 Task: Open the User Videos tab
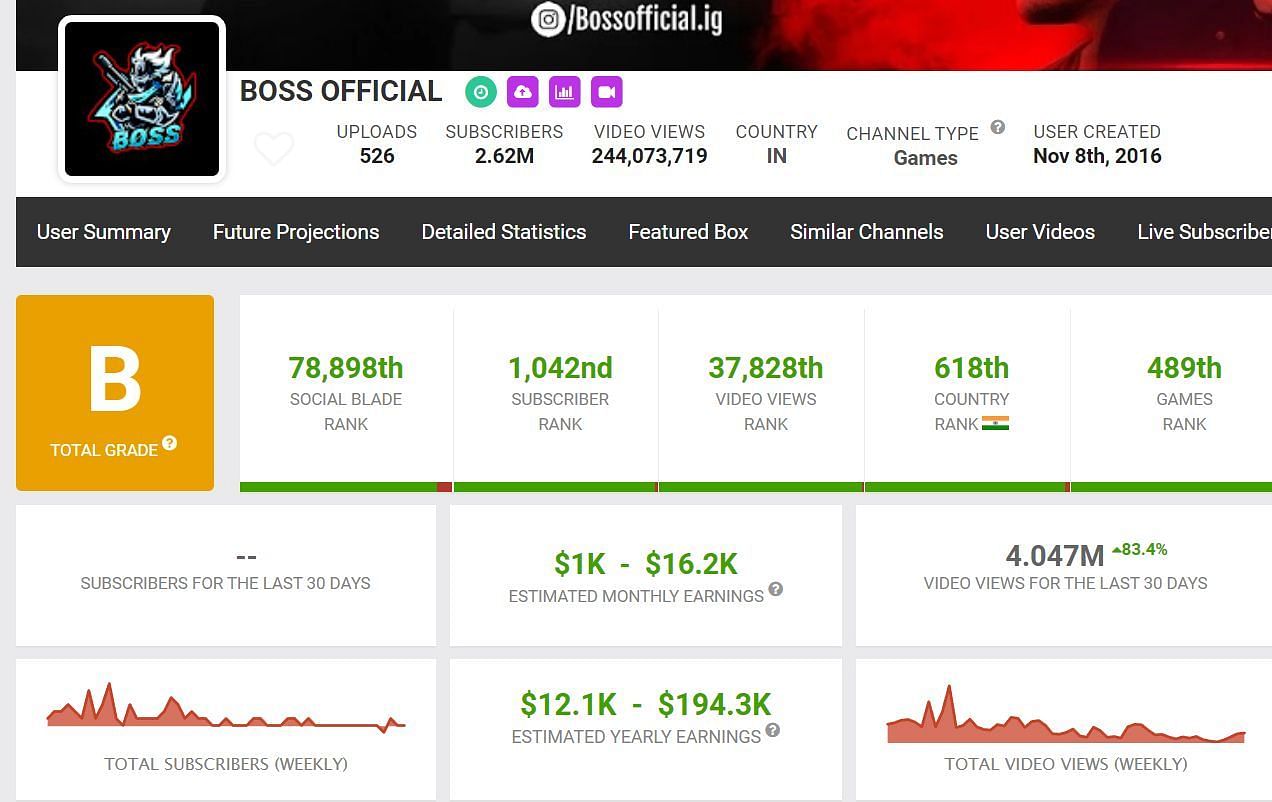(x=1040, y=232)
